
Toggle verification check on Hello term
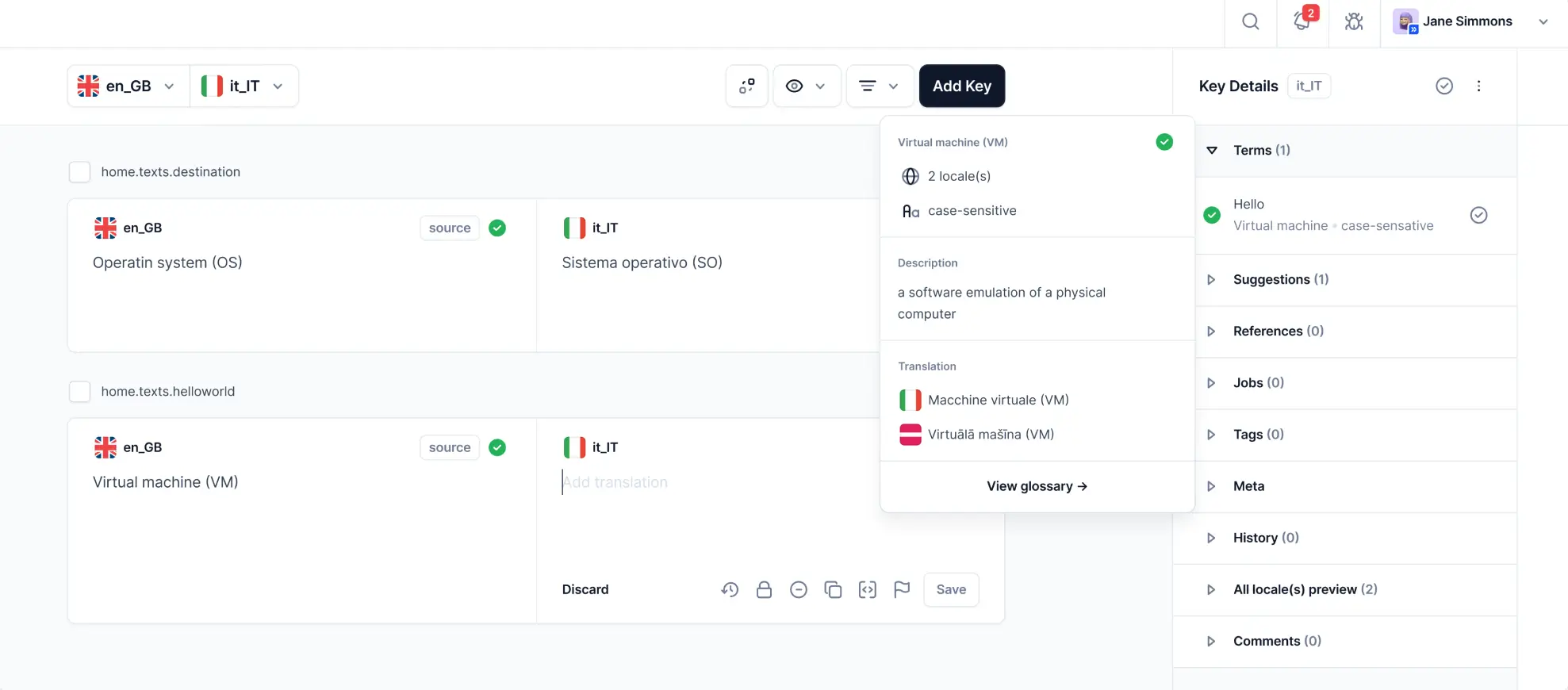(1478, 215)
